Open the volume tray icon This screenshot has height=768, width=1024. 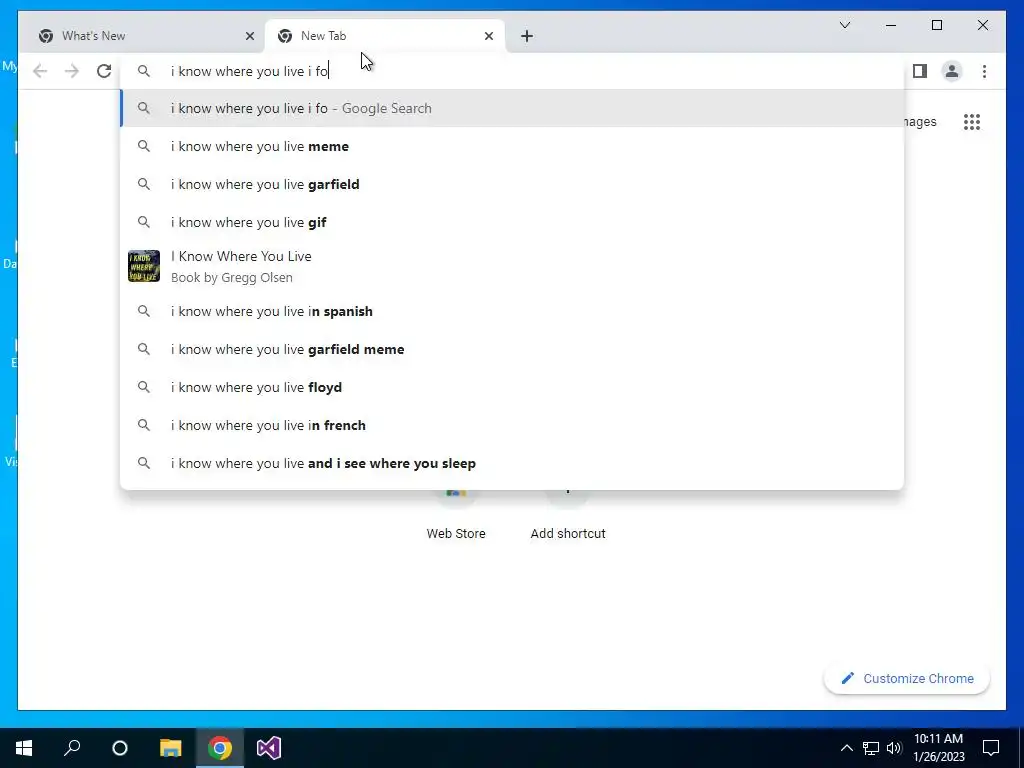coord(894,748)
